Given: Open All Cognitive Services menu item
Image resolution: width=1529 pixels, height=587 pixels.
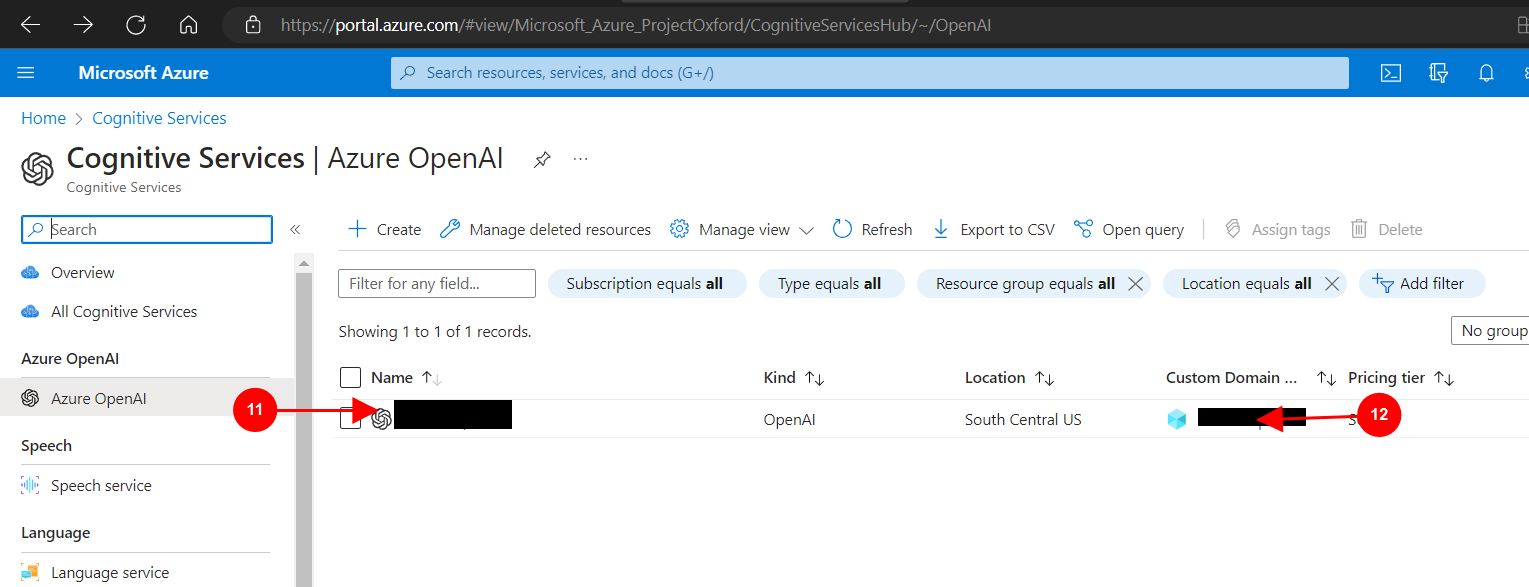Looking at the screenshot, I should tap(124, 312).
